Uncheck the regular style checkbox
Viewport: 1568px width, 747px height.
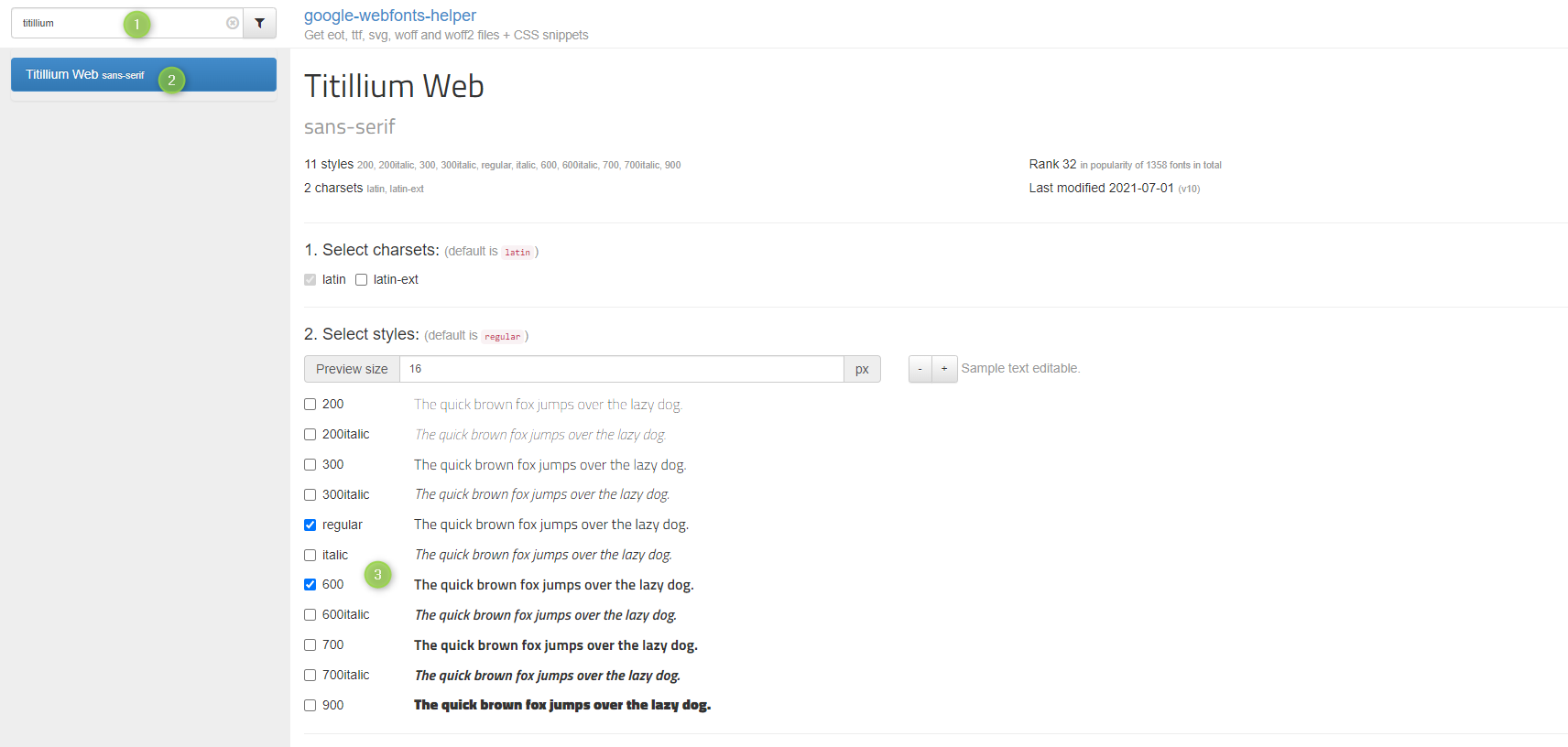[x=310, y=525]
